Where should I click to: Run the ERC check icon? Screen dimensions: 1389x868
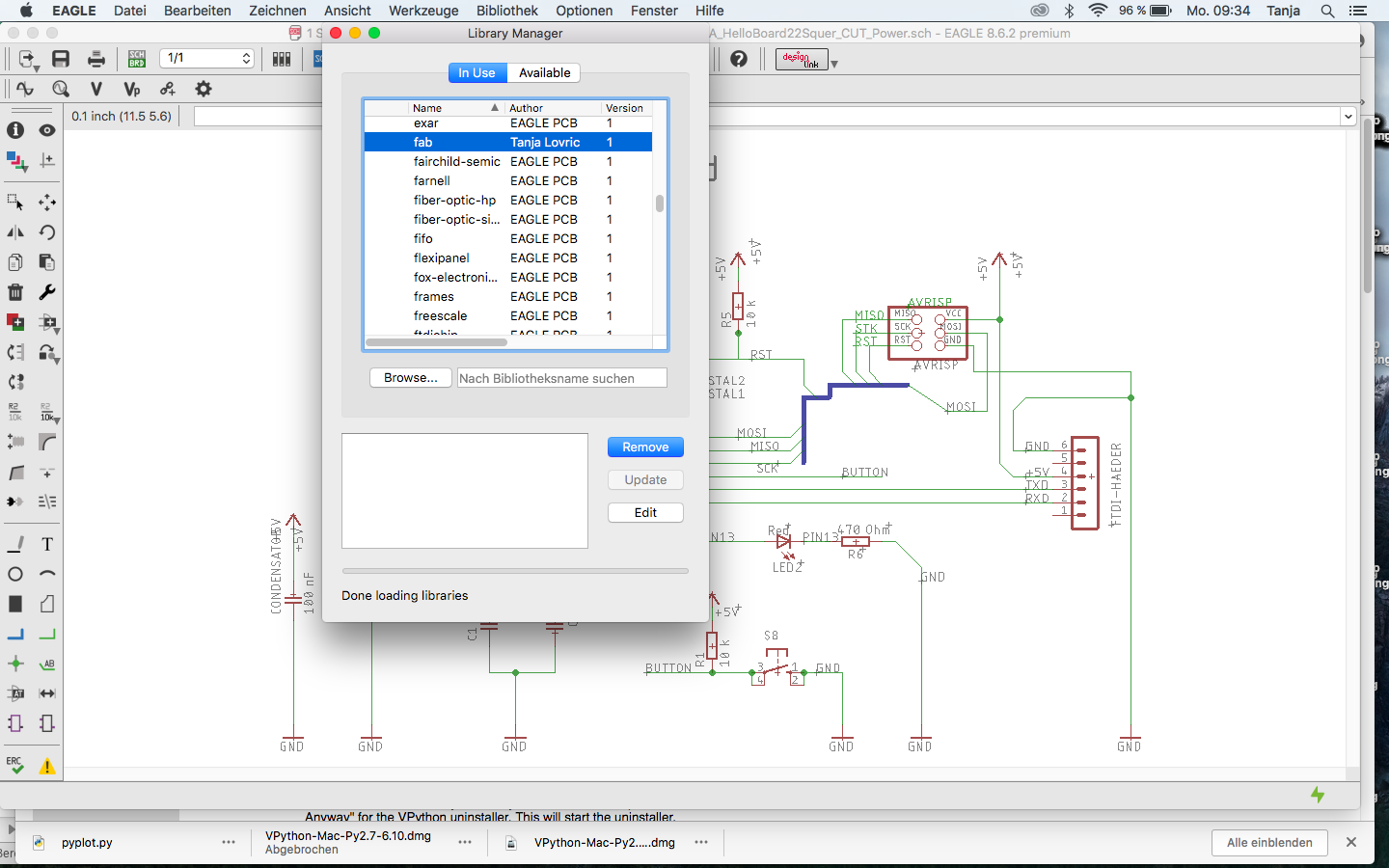tap(15, 766)
